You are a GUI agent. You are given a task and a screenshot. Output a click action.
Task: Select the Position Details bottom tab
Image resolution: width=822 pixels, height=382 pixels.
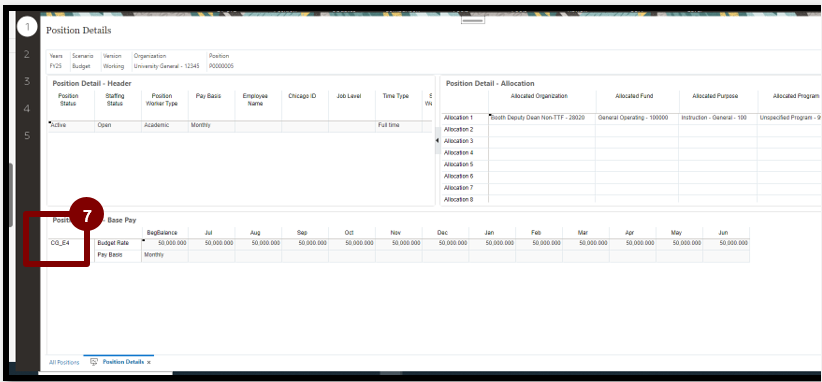[123, 362]
